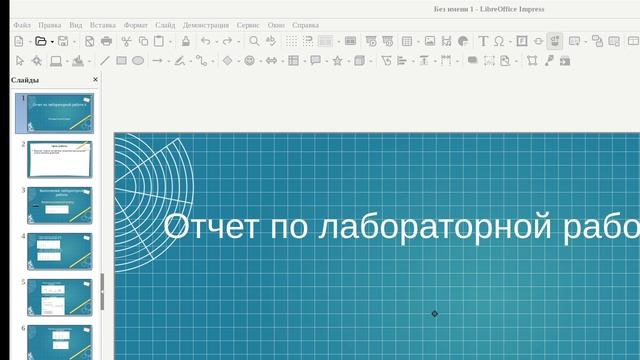Run the spelling check
Image resolution: width=640 pixels, height=360 pixels.
pyautogui.click(x=271, y=41)
